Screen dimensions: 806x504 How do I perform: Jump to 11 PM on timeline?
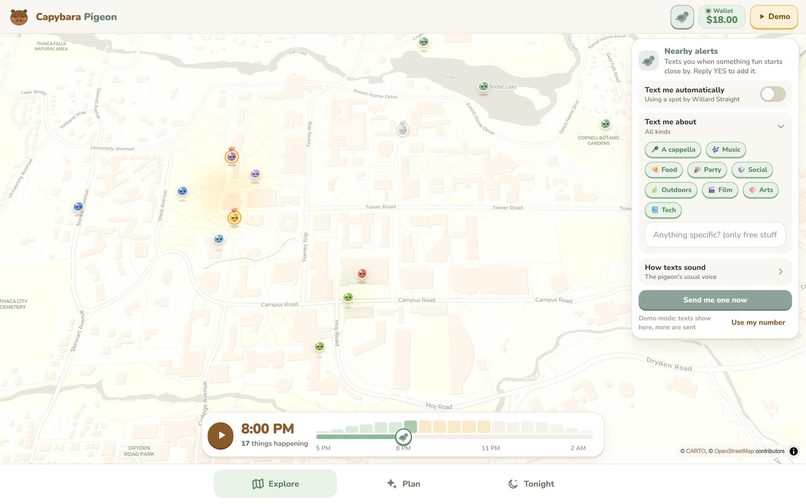[490, 448]
